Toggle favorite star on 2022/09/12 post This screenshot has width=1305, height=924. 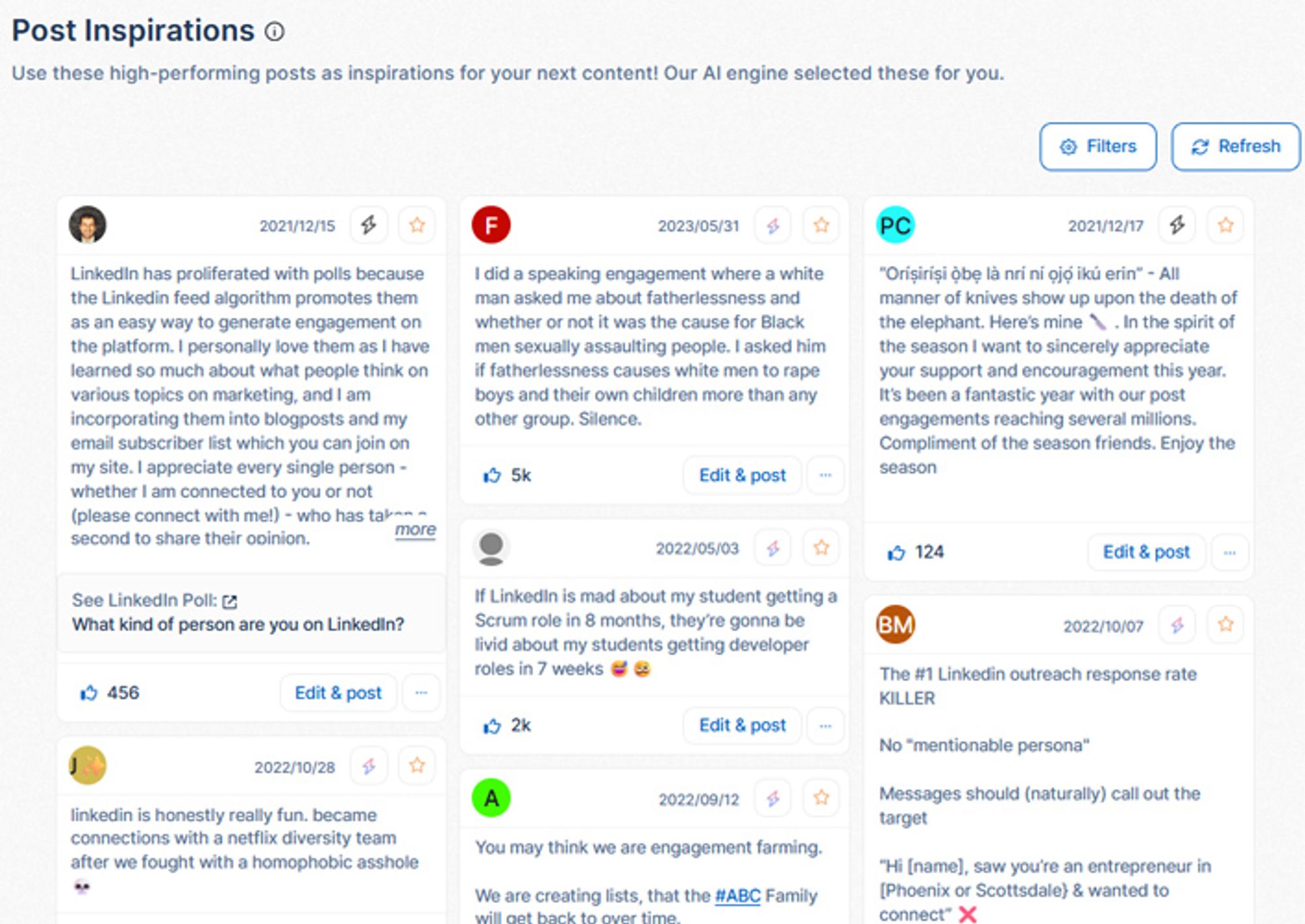pyautogui.click(x=821, y=797)
